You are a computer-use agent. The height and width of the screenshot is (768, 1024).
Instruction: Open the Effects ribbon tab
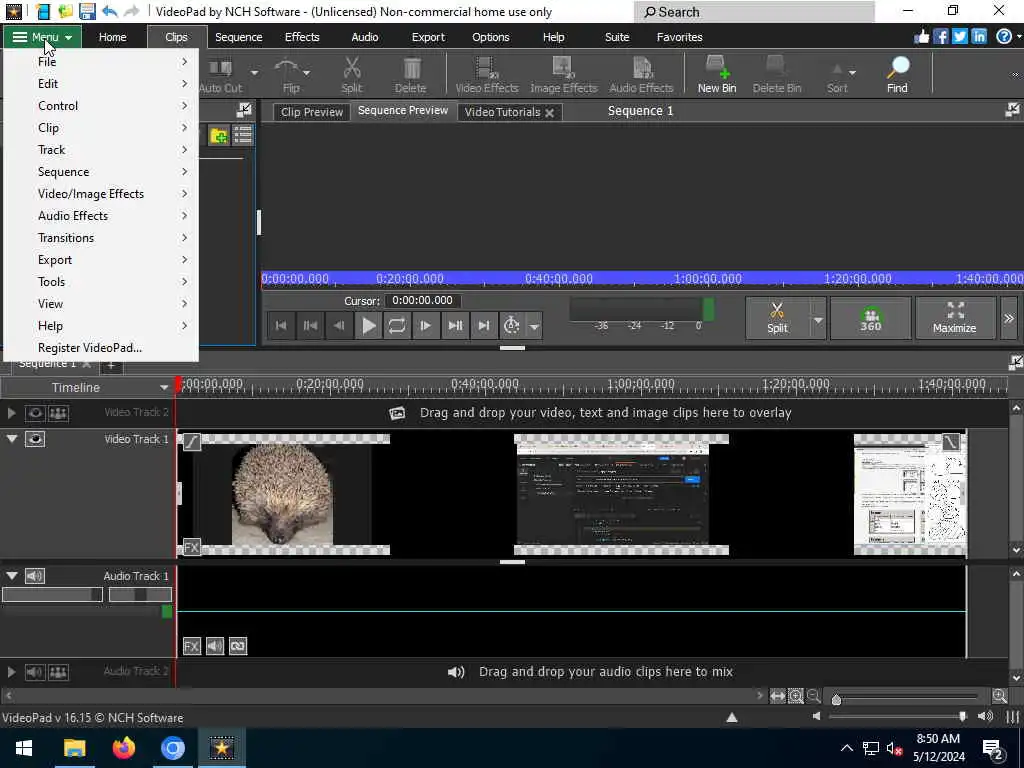(302, 37)
